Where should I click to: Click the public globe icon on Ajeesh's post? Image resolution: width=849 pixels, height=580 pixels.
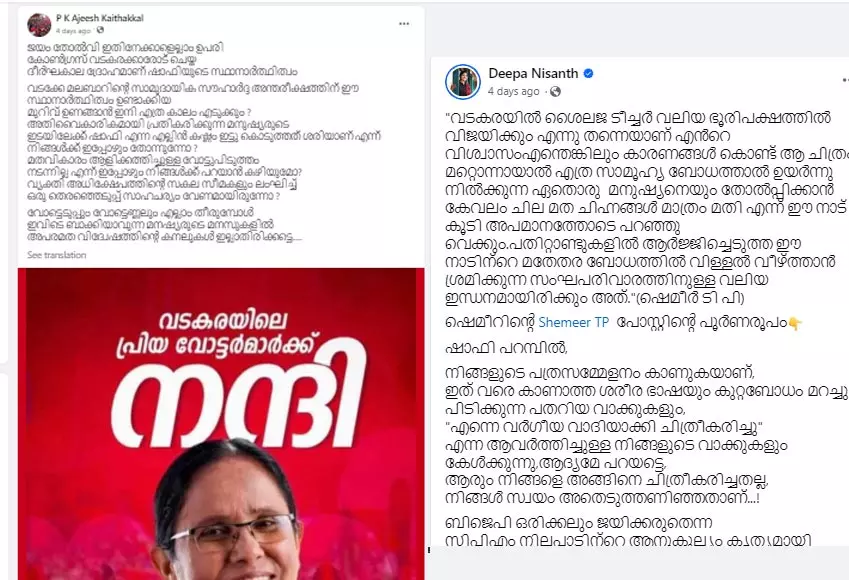[x=100, y=30]
